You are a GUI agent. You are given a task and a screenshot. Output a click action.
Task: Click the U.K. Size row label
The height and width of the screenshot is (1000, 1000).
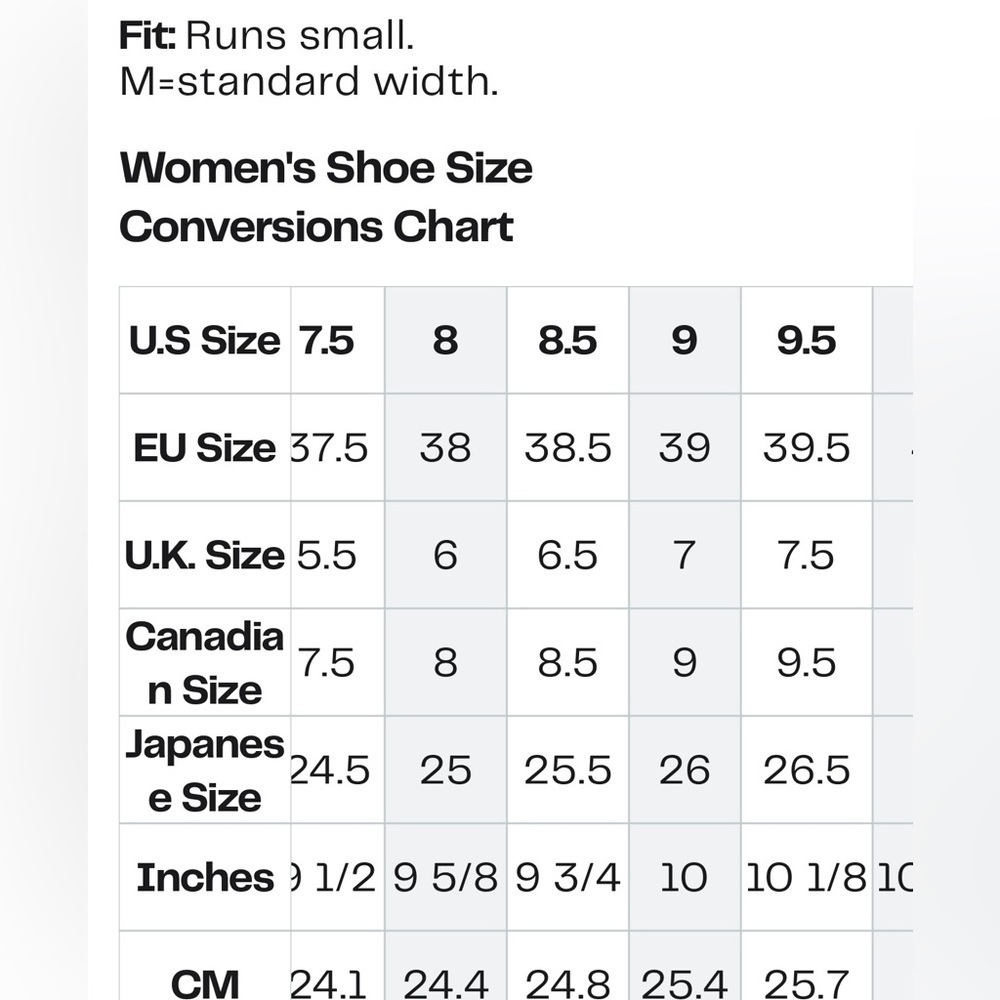pyautogui.click(x=205, y=556)
